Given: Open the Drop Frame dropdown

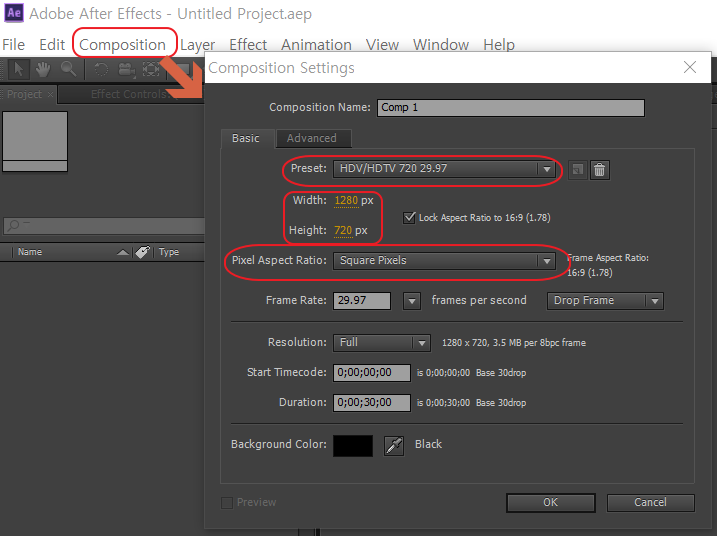Looking at the screenshot, I should click(x=605, y=301).
